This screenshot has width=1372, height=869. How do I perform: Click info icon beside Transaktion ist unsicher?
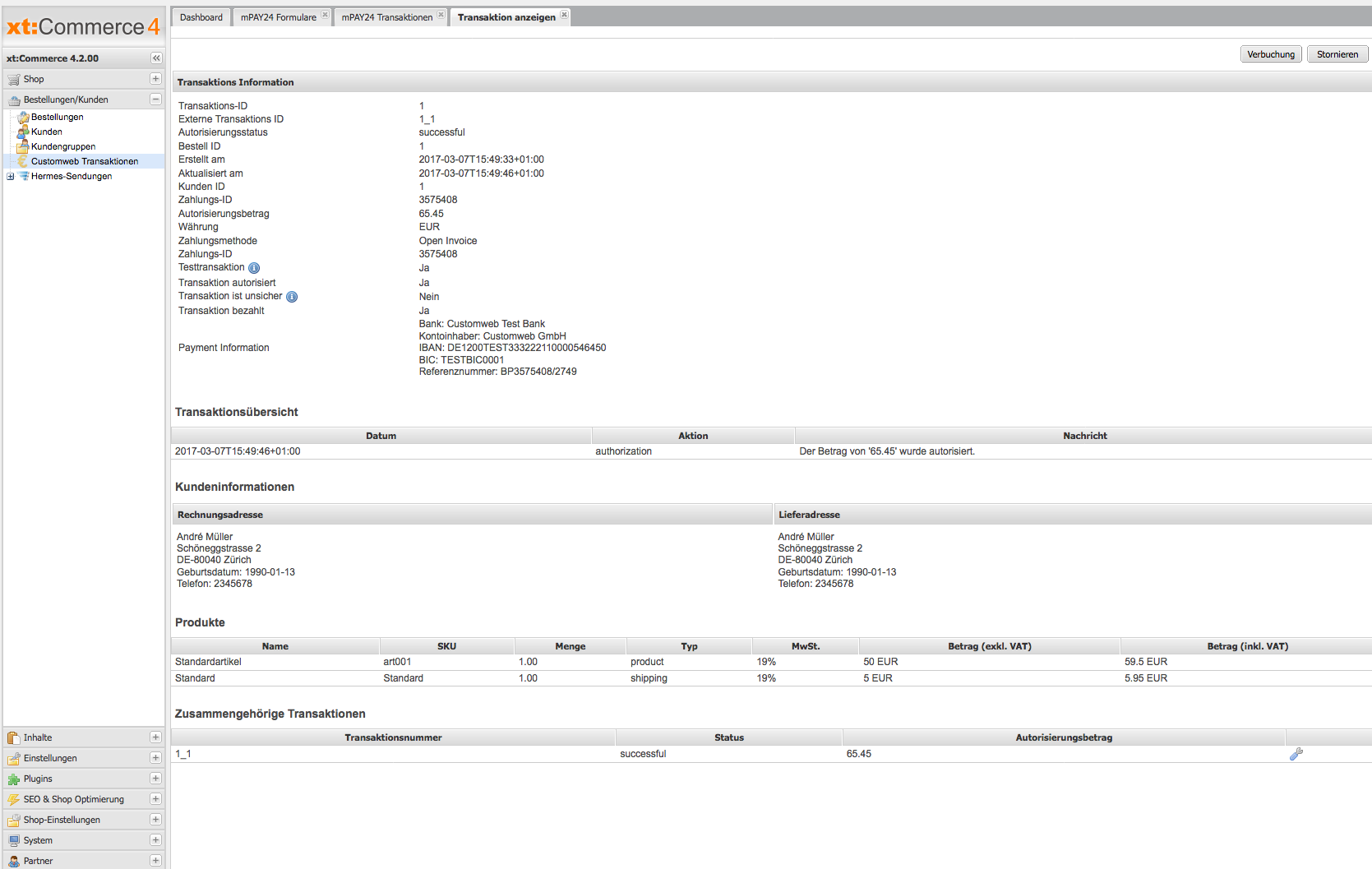click(x=292, y=297)
